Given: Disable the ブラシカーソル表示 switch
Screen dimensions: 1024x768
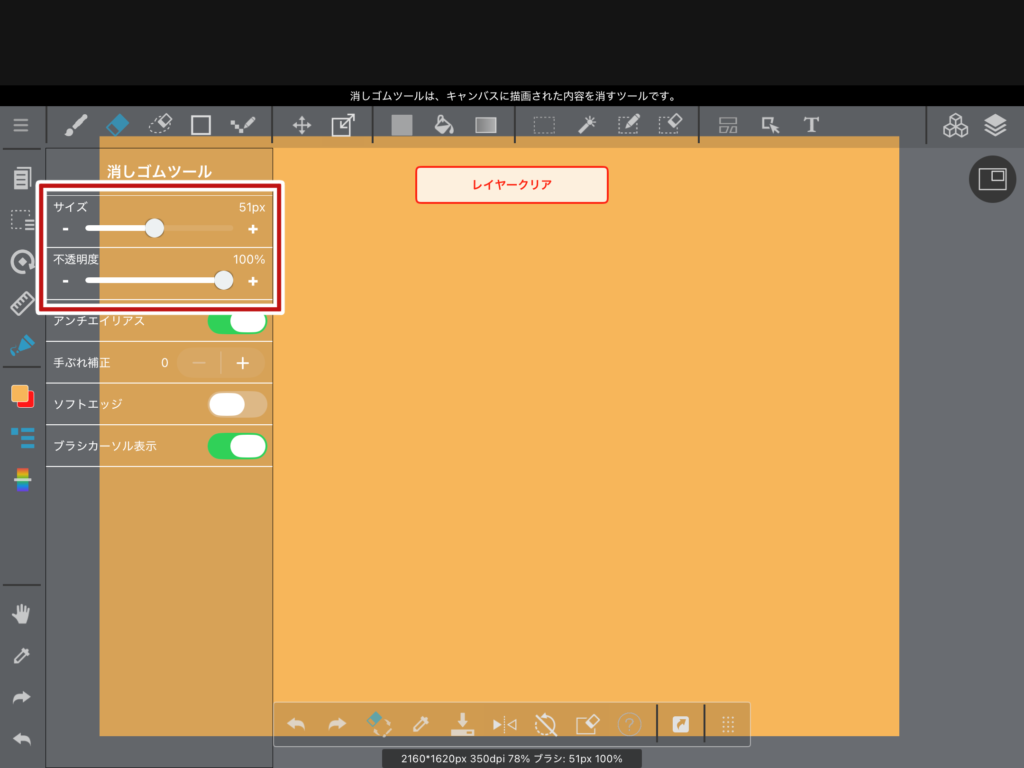Looking at the screenshot, I should 237,446.
